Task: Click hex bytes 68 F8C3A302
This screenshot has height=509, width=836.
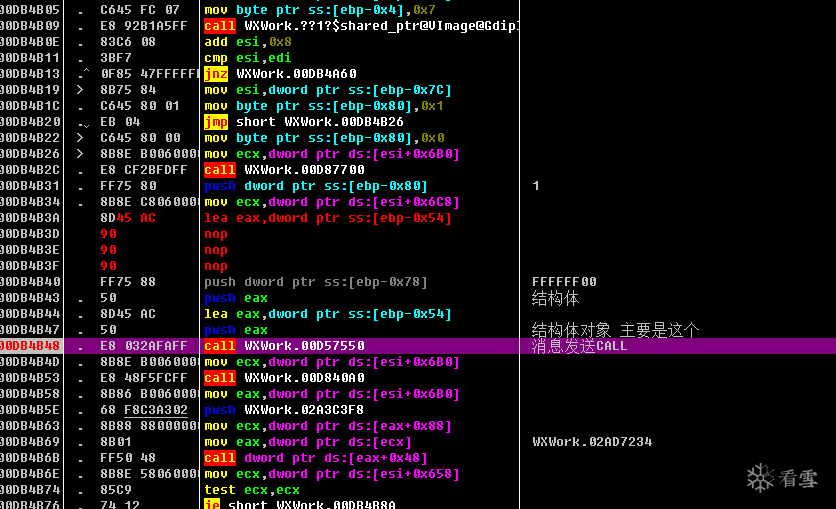Action: (x=144, y=410)
